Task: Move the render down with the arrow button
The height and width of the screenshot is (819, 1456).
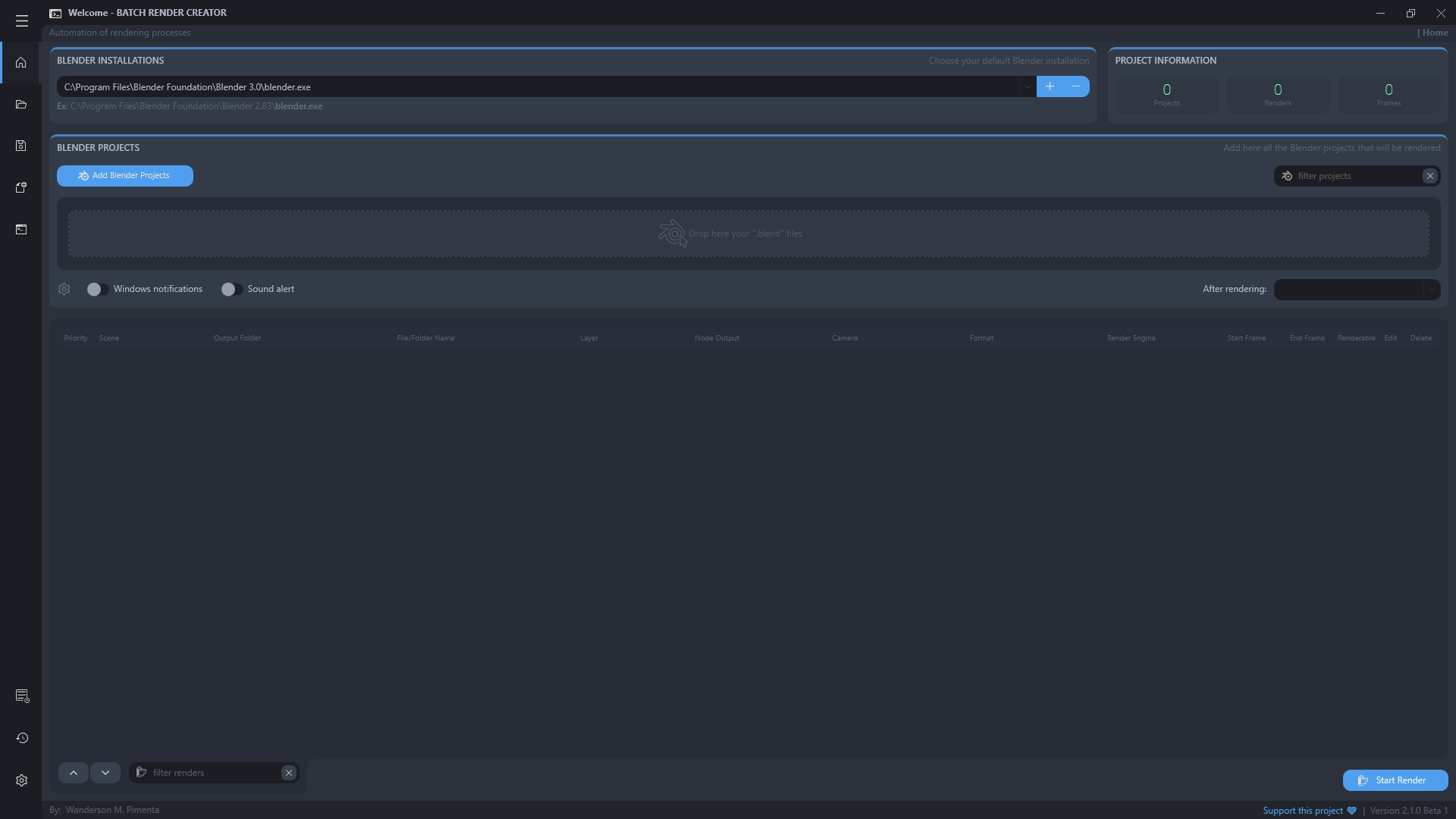Action: pos(105,773)
